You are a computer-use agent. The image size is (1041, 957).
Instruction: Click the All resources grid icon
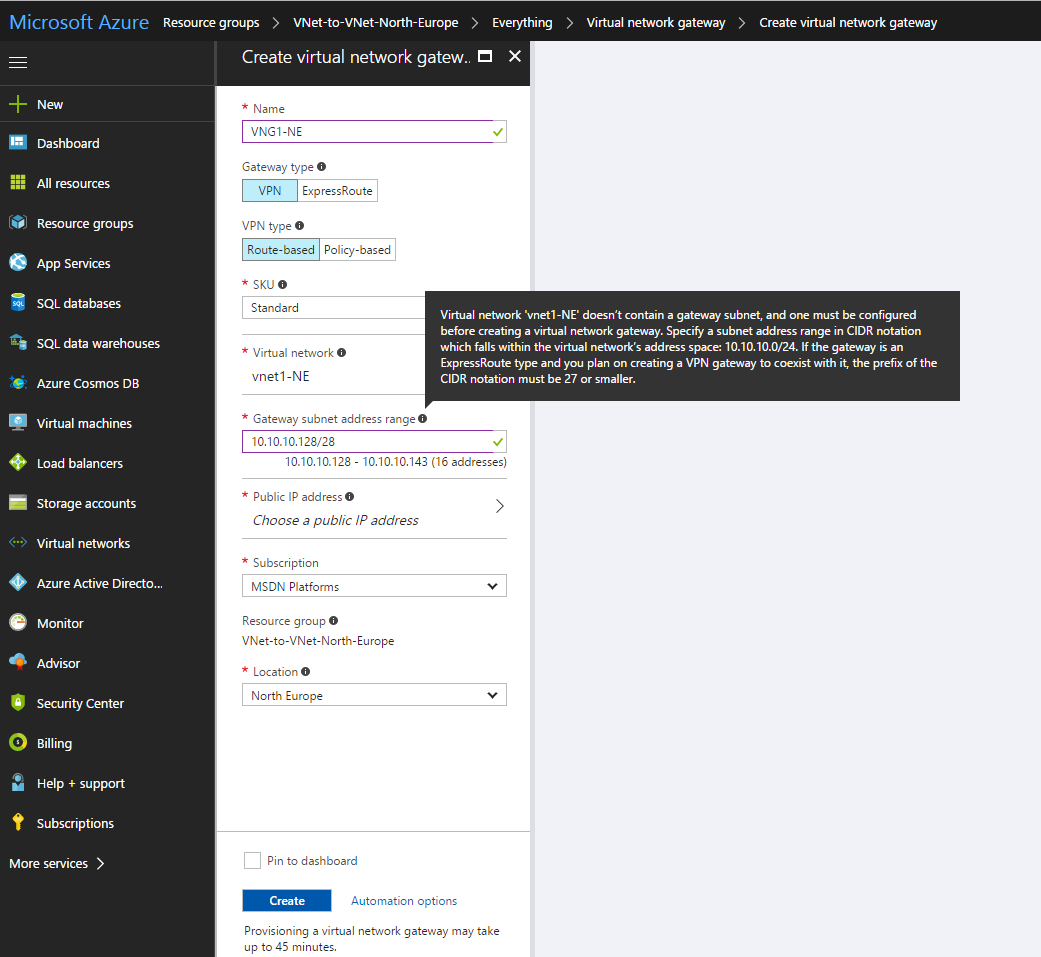click(18, 183)
